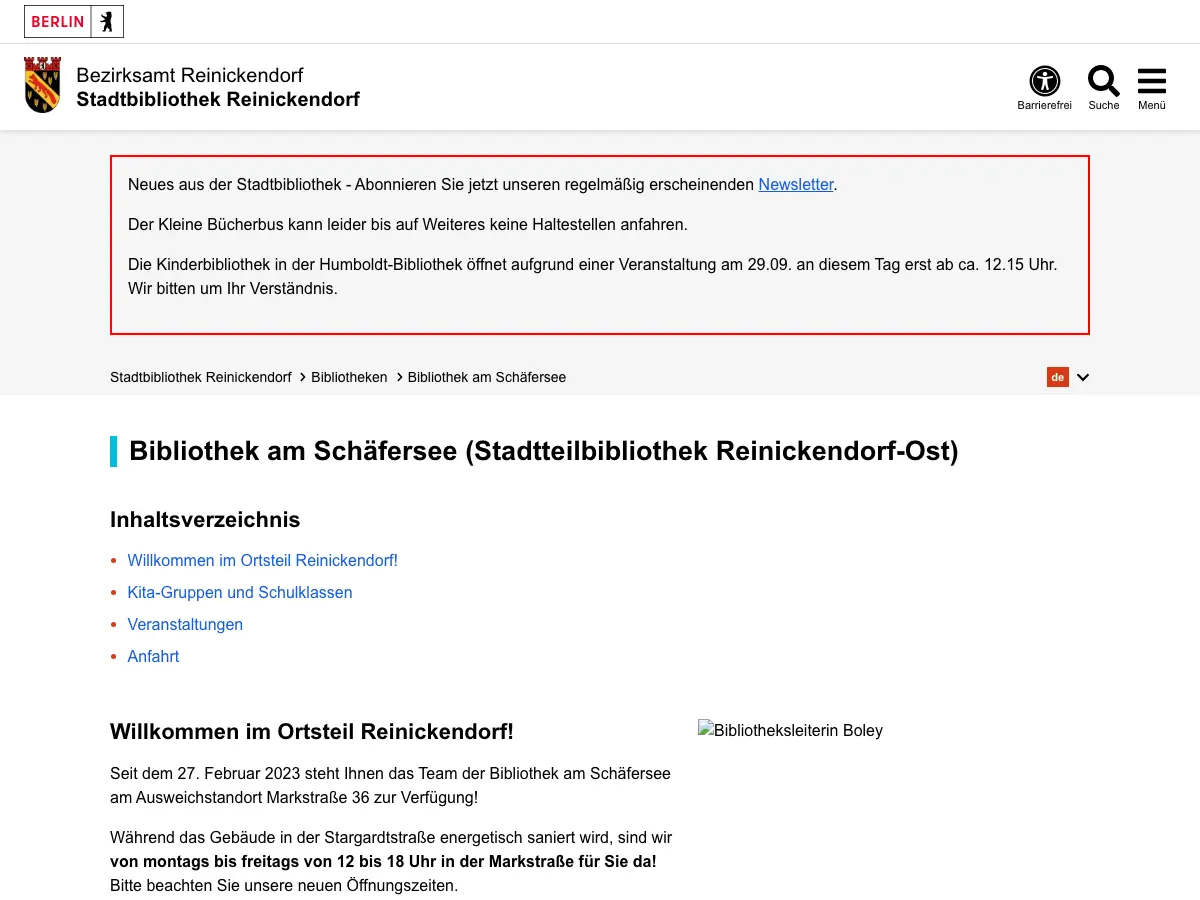The image size is (1200, 900).
Task: Jump to Anfahrt section
Action: point(153,656)
